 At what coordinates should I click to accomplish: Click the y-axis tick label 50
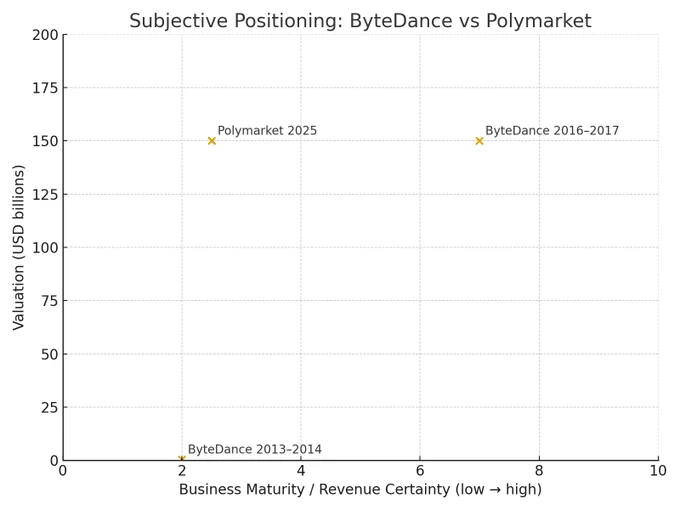pos(49,354)
